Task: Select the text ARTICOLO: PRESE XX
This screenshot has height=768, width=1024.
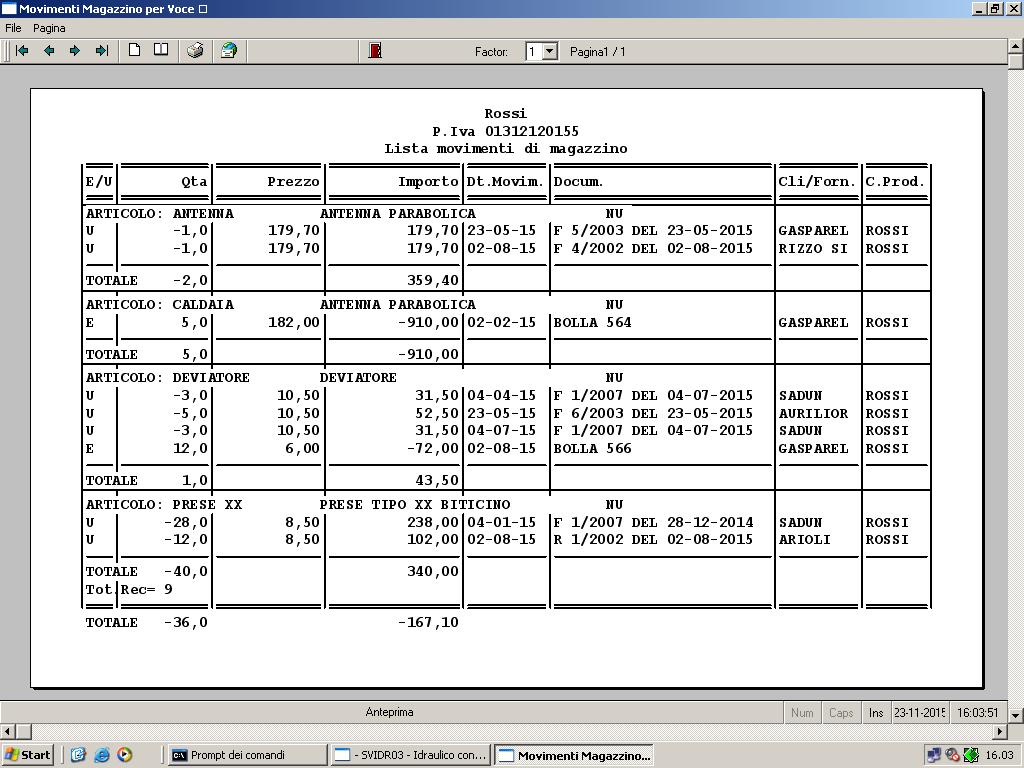Action: 164,504
